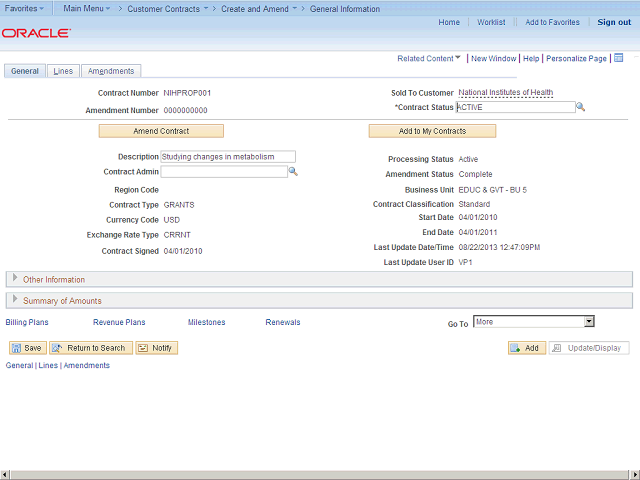The width and height of the screenshot is (640, 480).
Task: Click Add to My Contracts button
Action: pyautogui.click(x=432, y=131)
